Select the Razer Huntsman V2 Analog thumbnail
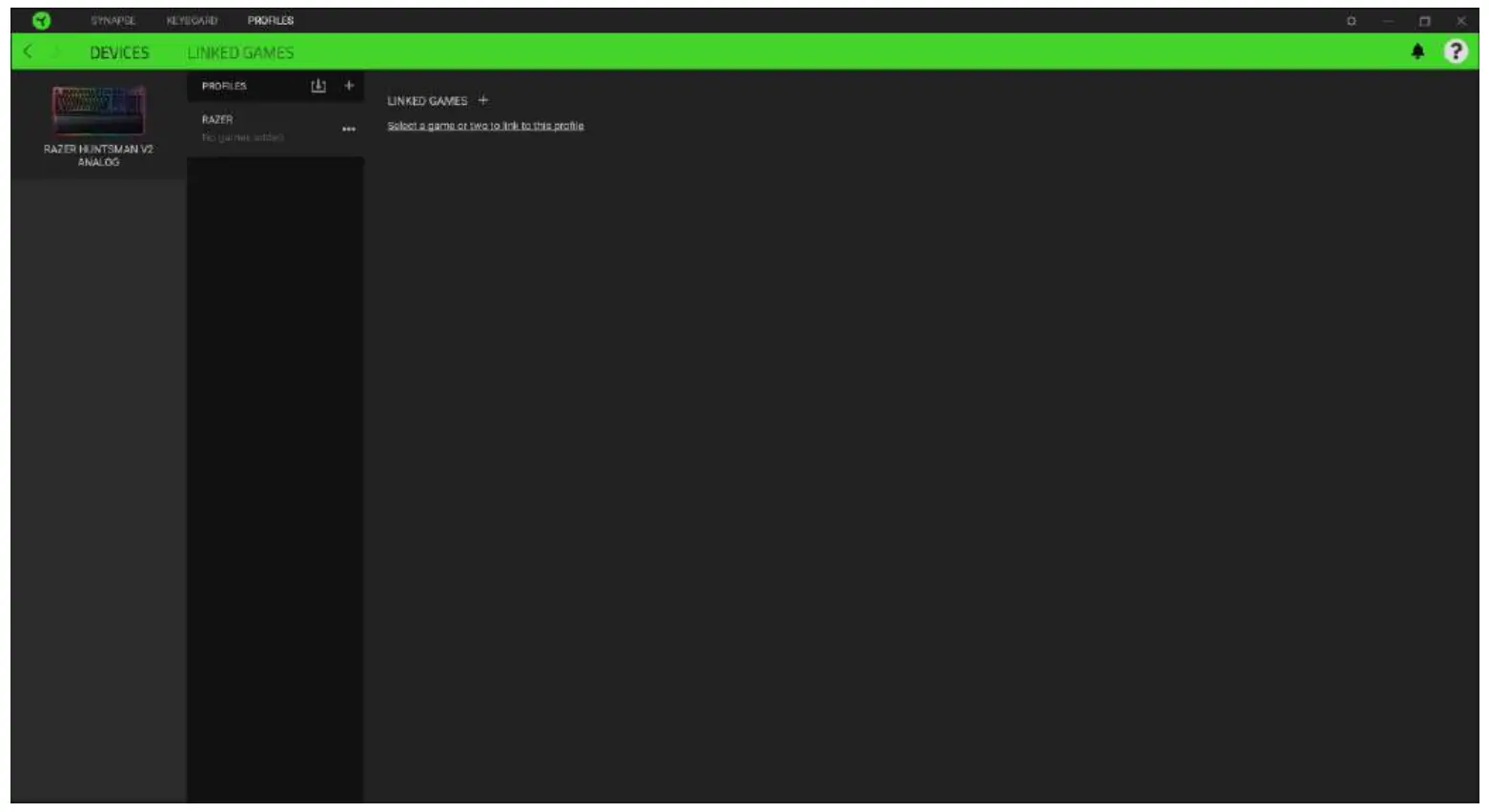 (98, 110)
